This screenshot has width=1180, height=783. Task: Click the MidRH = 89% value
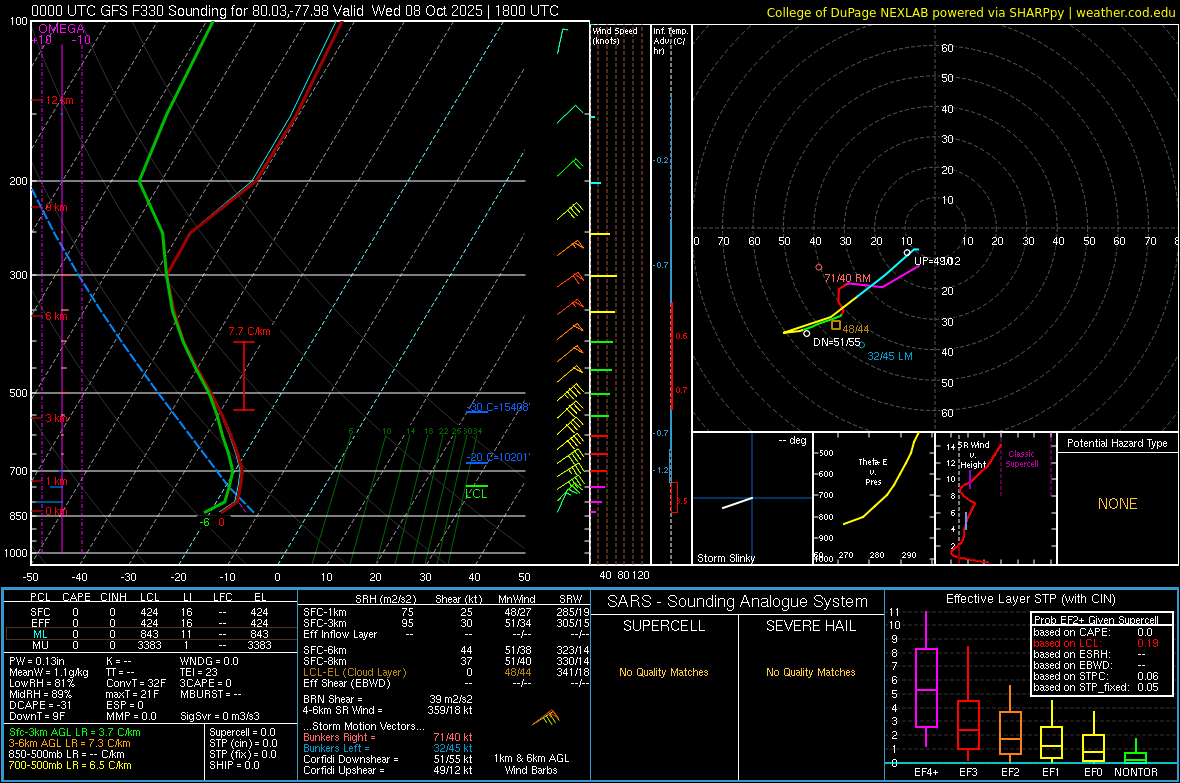41,694
